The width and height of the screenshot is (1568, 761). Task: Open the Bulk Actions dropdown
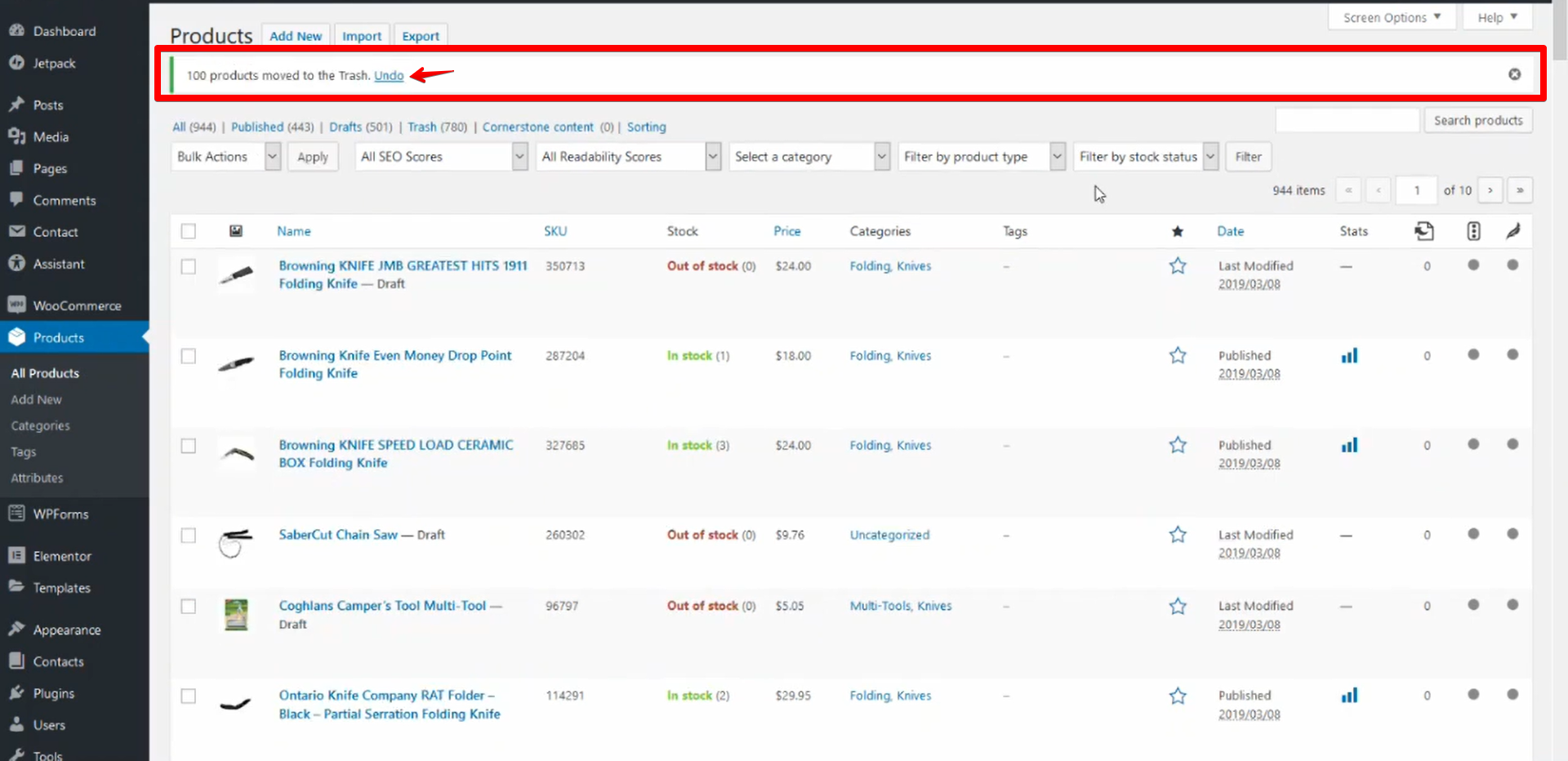point(227,157)
